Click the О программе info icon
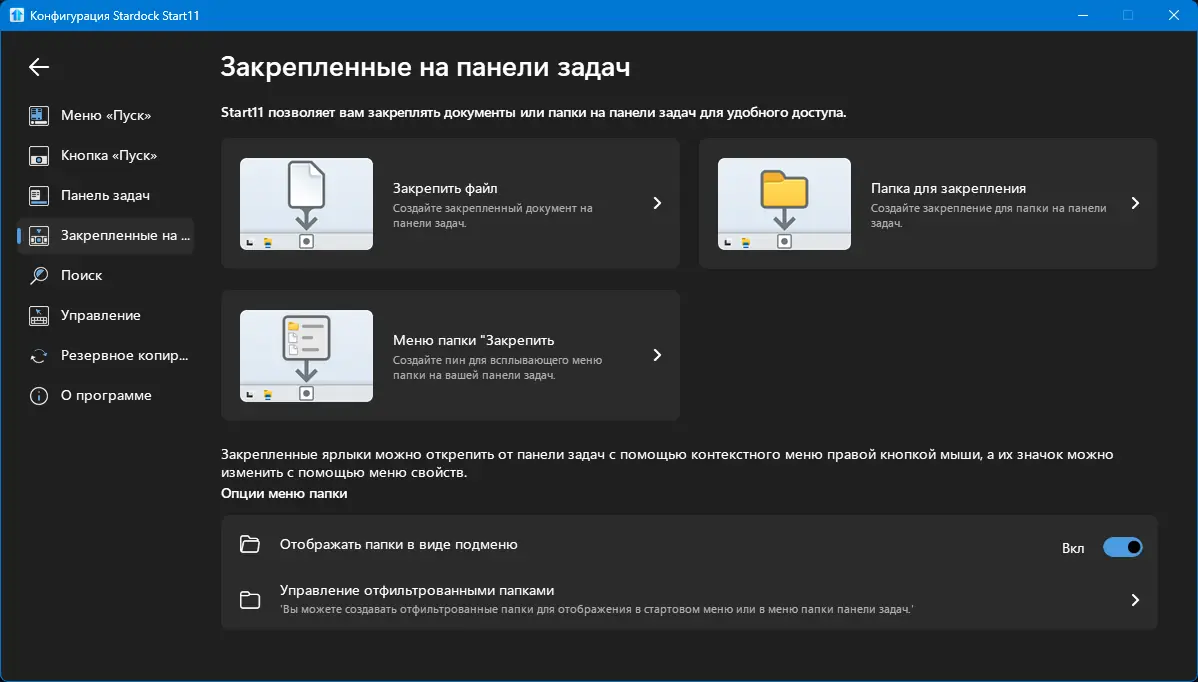 [39, 396]
